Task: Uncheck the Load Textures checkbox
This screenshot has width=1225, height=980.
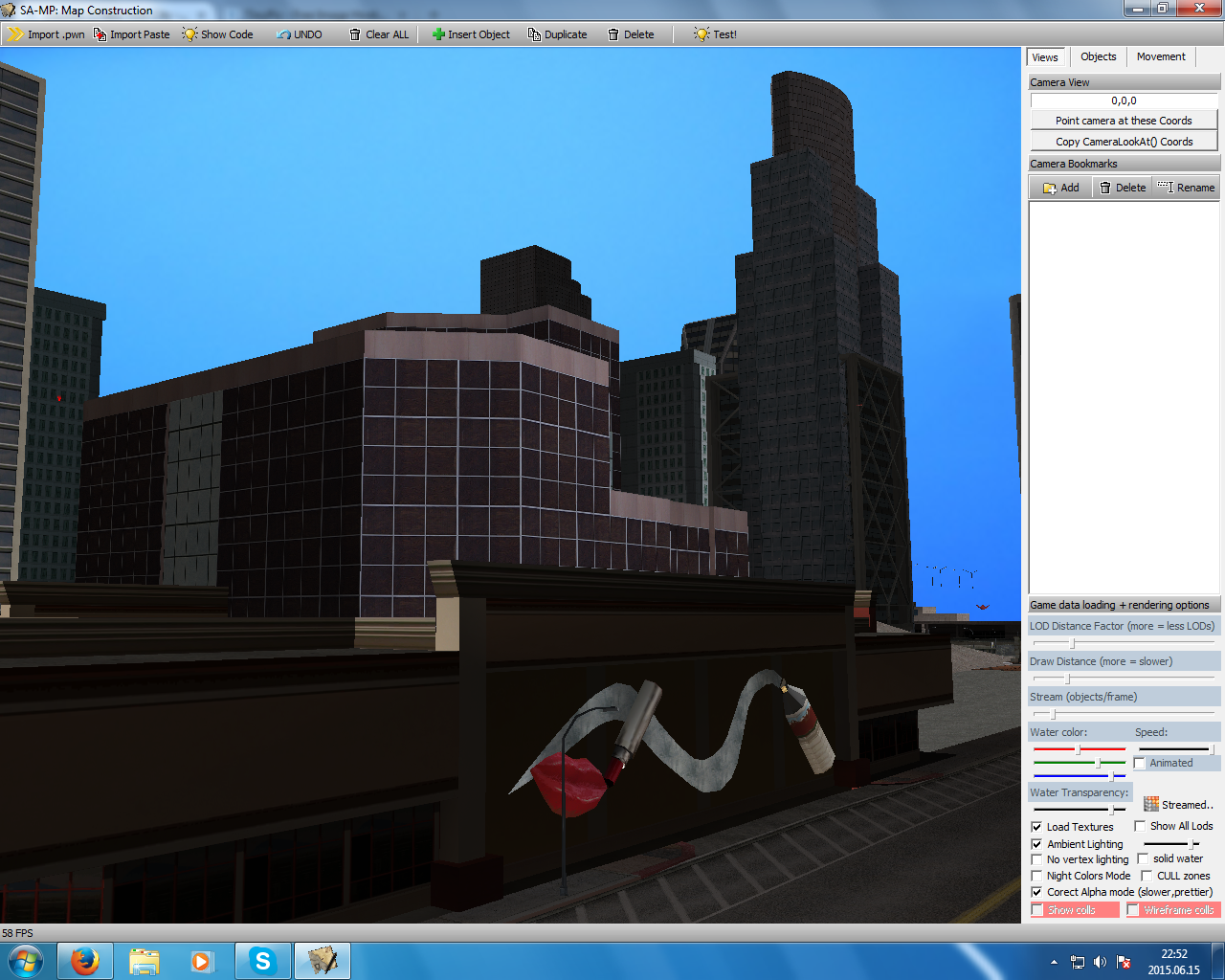Action: tap(1036, 827)
